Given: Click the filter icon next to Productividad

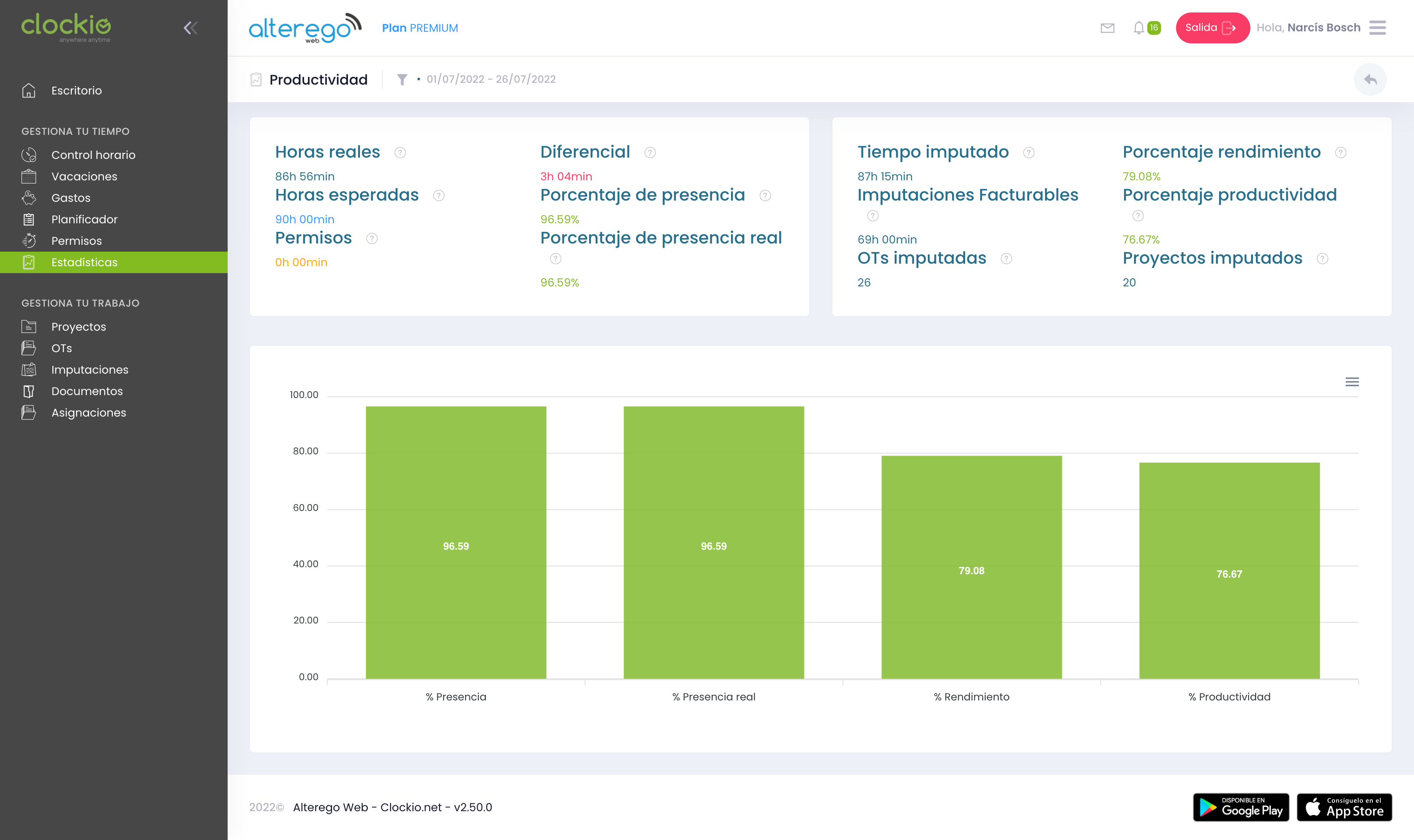Looking at the screenshot, I should 402,79.
